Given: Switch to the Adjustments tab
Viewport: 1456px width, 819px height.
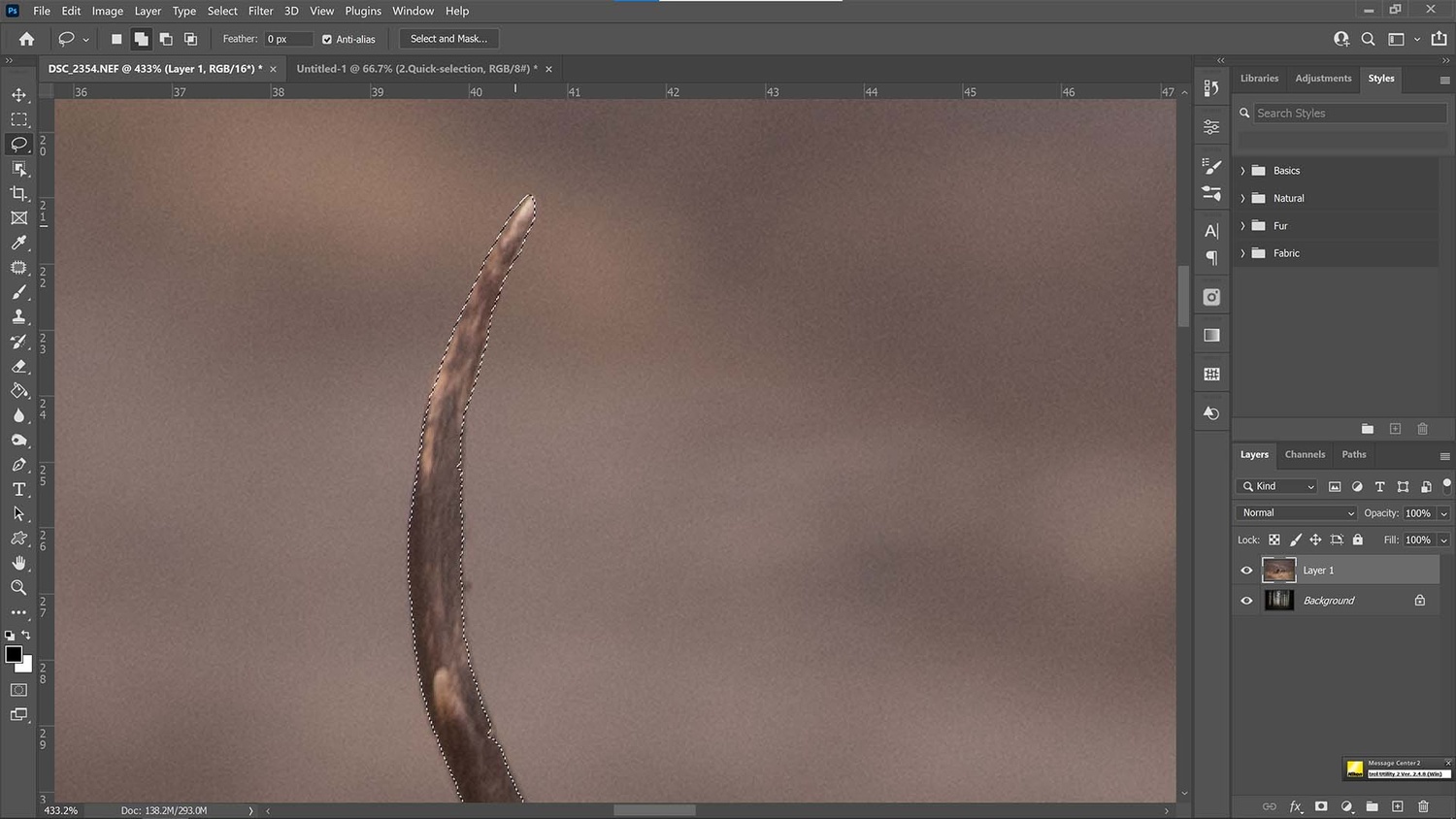Looking at the screenshot, I should tap(1323, 79).
